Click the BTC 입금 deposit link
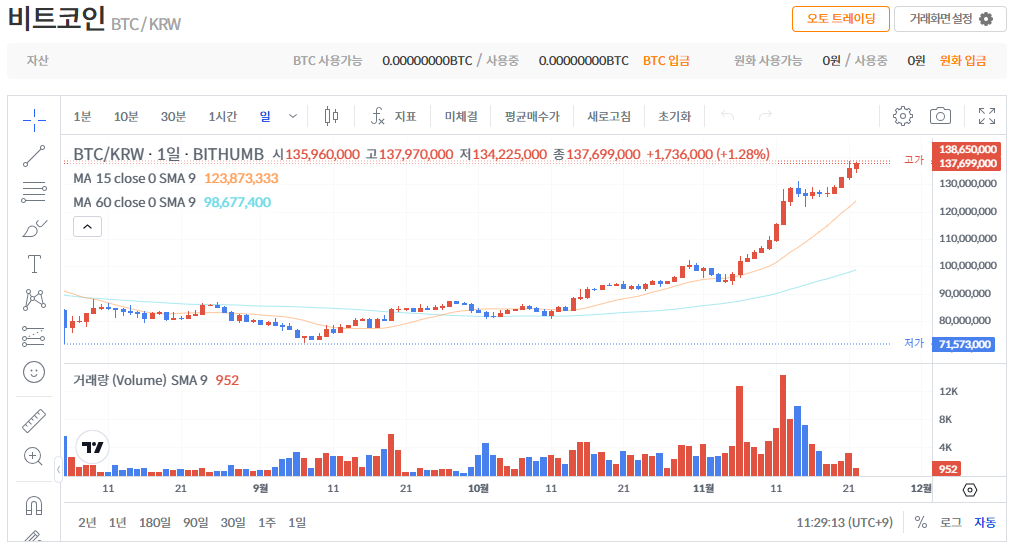 point(666,61)
